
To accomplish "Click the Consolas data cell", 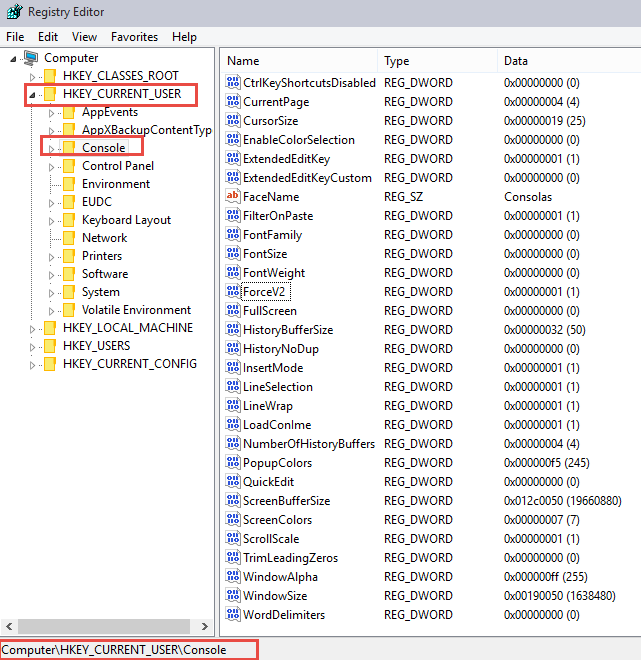I will (x=528, y=197).
